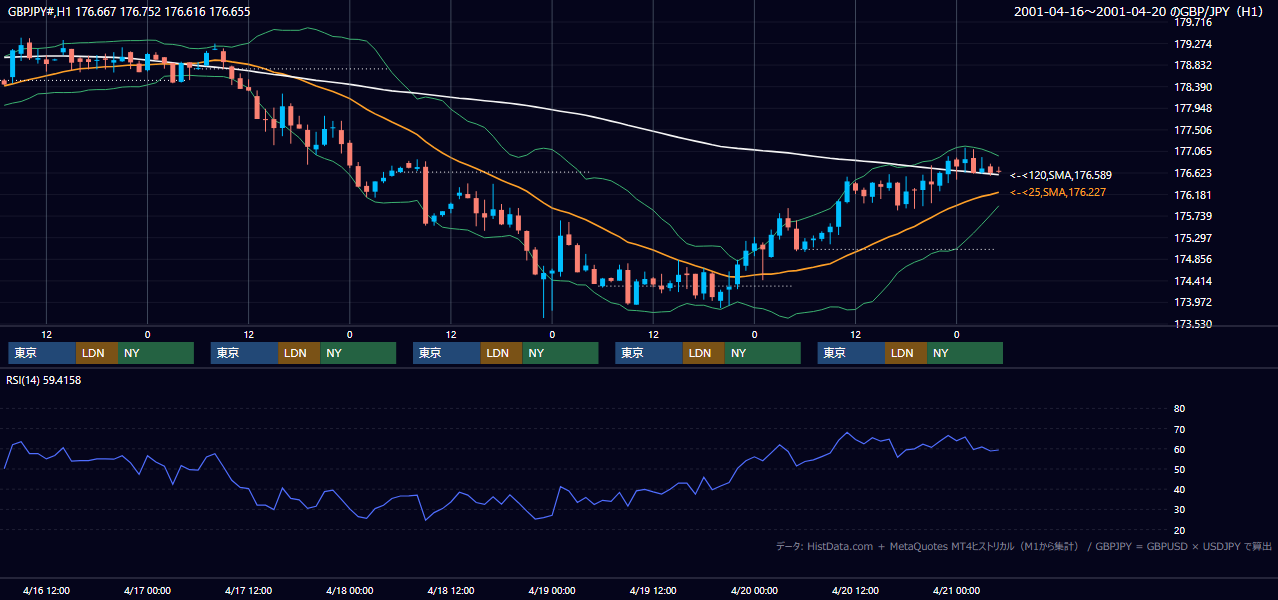Click RSI scale value 30
This screenshot has width=1278, height=600.
pyautogui.click(x=1179, y=510)
